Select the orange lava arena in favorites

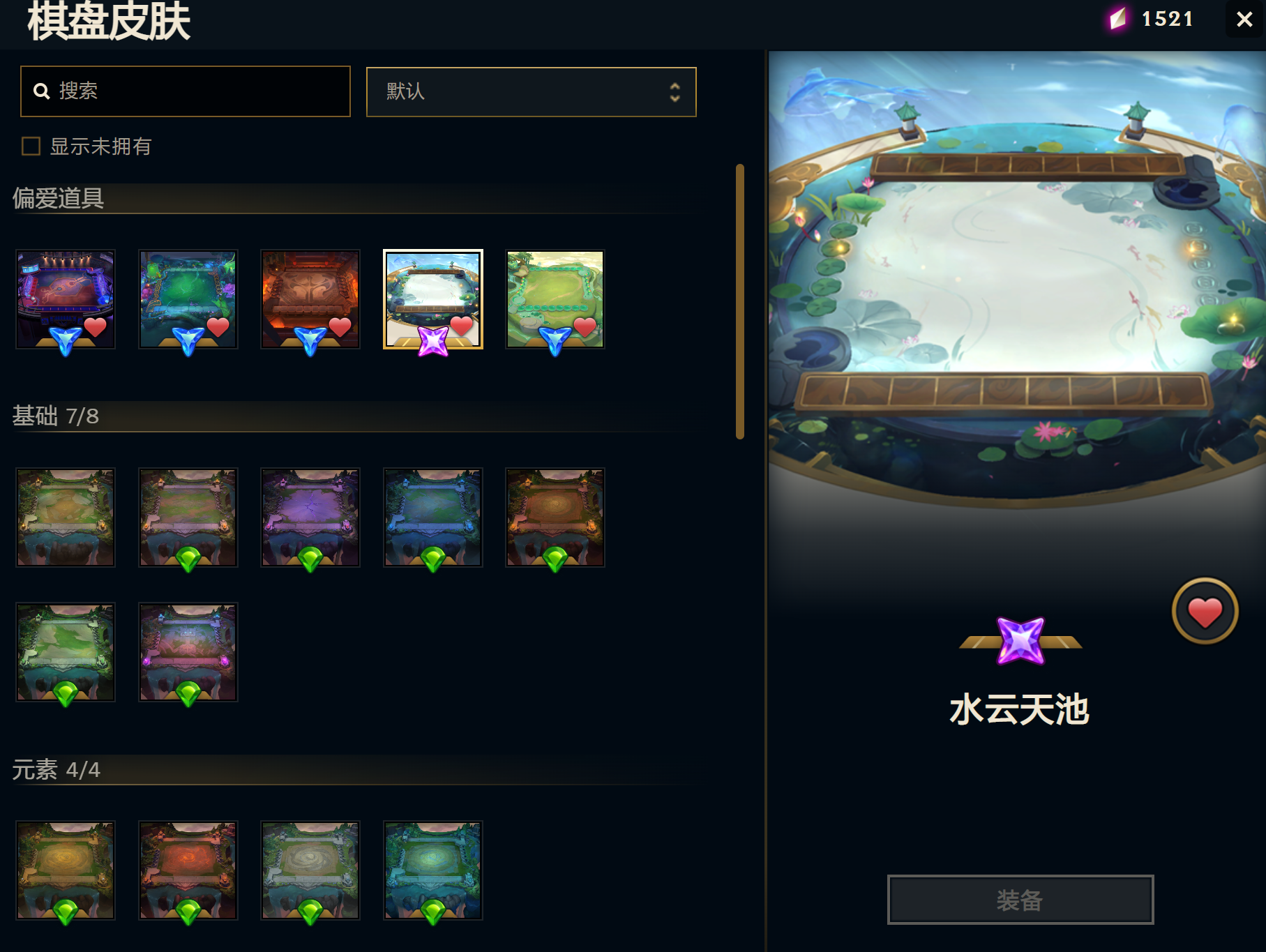tap(310, 299)
